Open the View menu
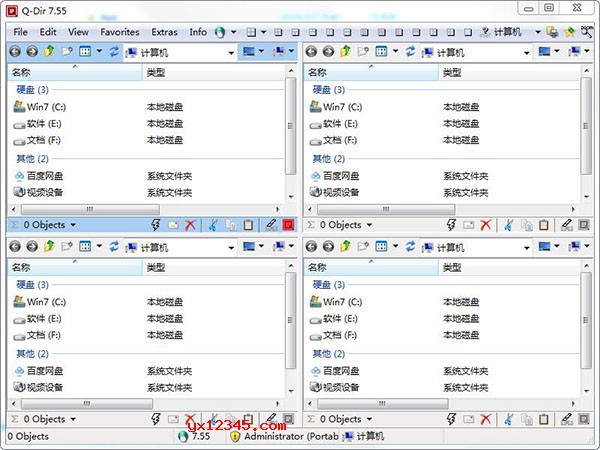 pyautogui.click(x=78, y=32)
